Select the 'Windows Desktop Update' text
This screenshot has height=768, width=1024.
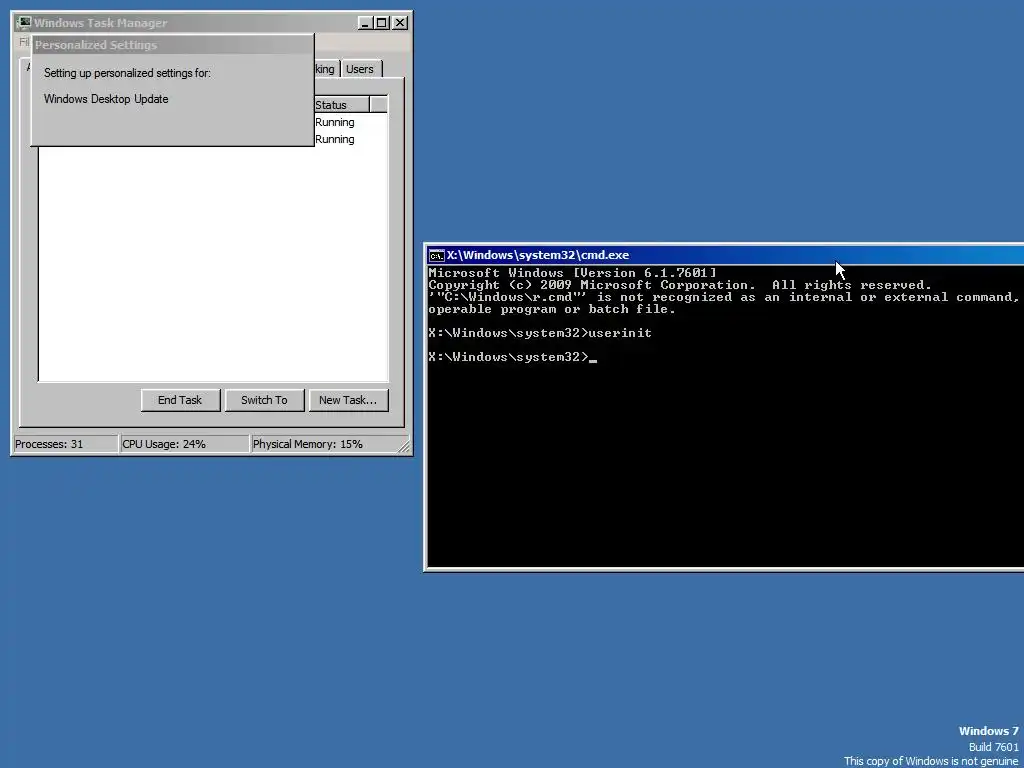click(x=106, y=99)
